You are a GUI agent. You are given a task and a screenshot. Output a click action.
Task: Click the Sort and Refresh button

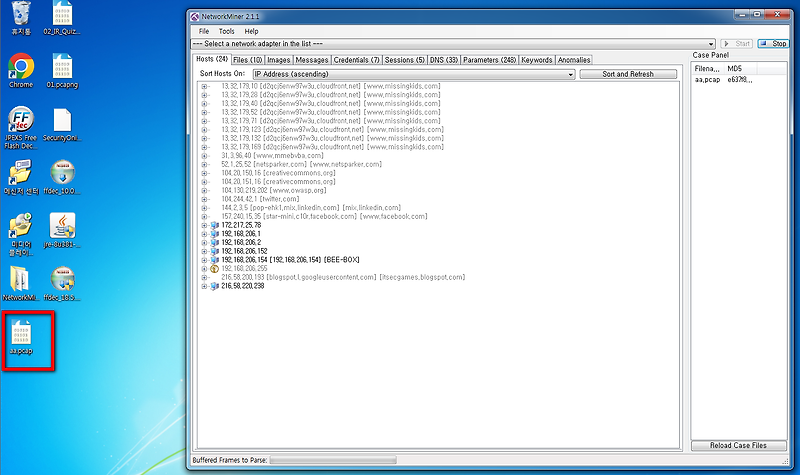[x=628, y=74]
